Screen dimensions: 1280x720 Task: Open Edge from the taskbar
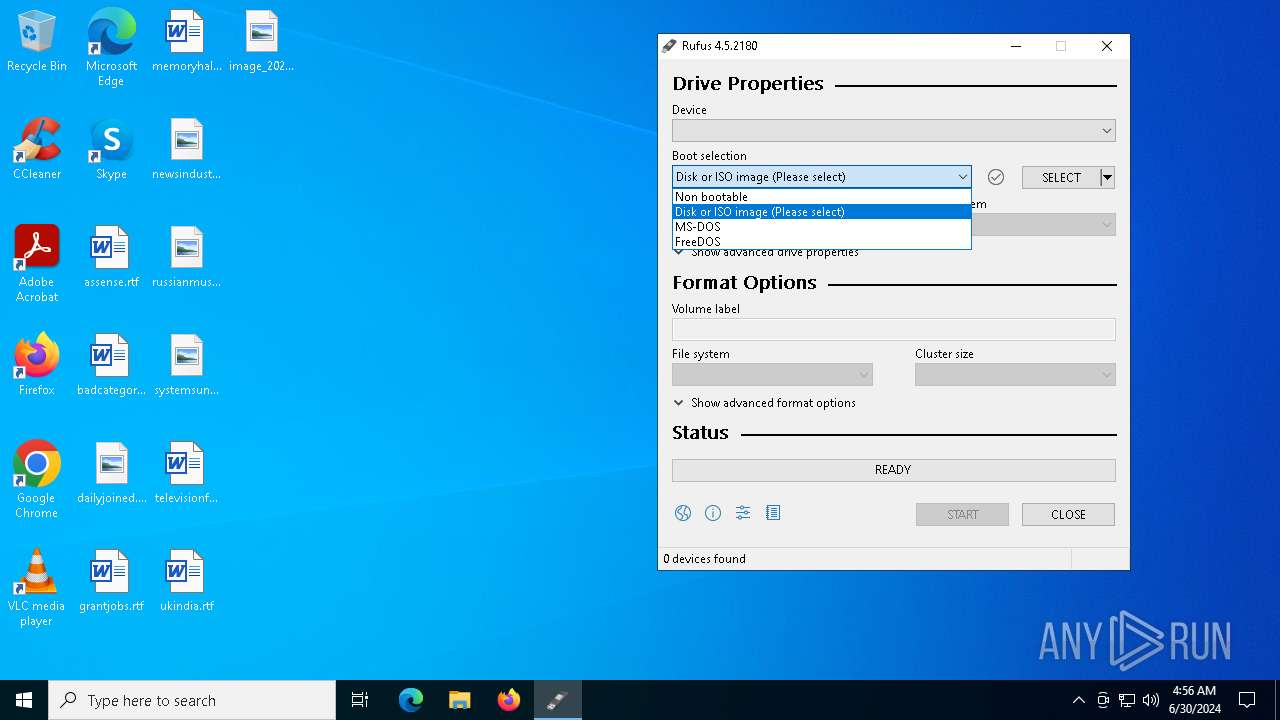point(411,700)
